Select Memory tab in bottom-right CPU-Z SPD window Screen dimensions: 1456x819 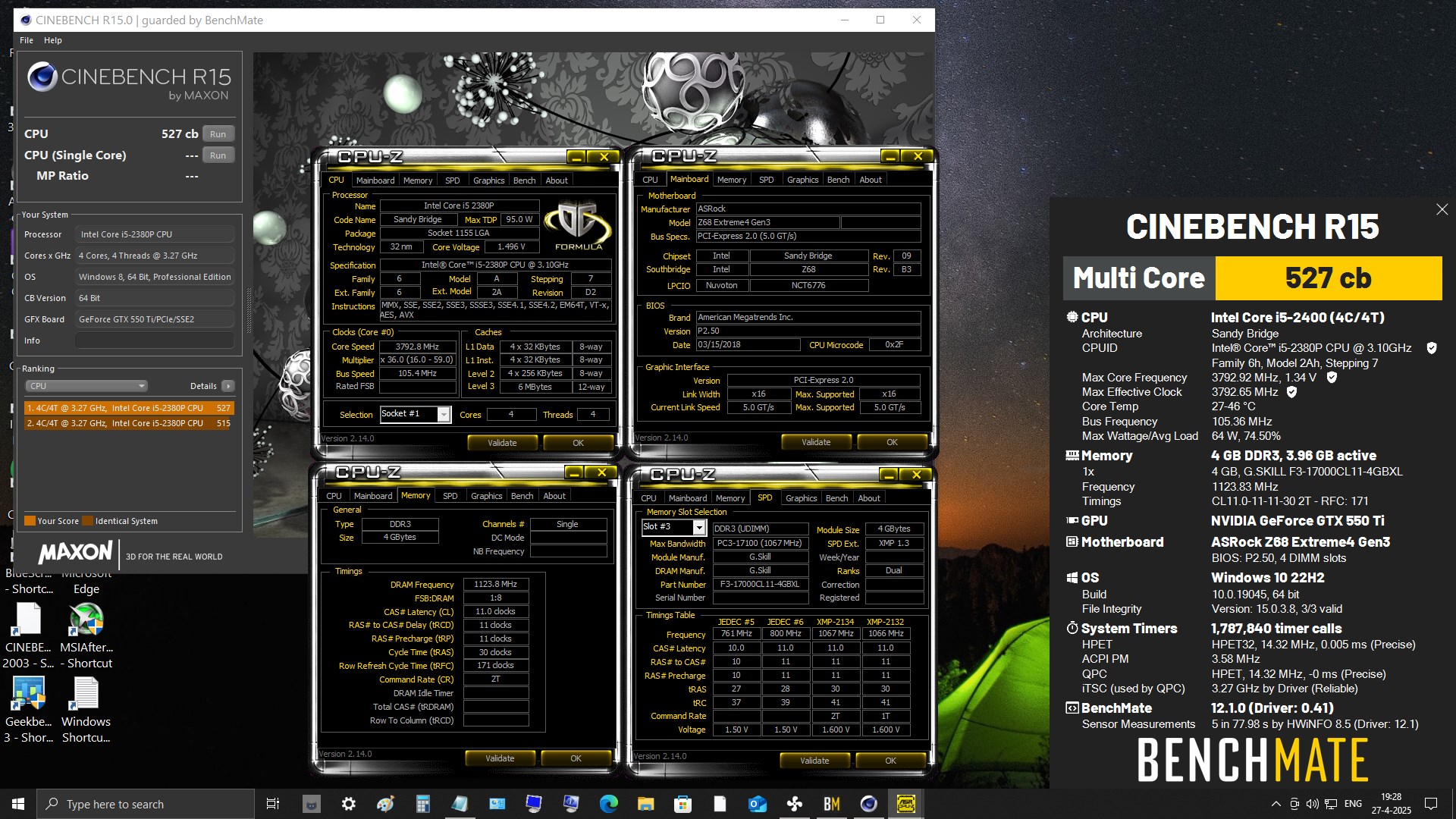click(x=730, y=498)
